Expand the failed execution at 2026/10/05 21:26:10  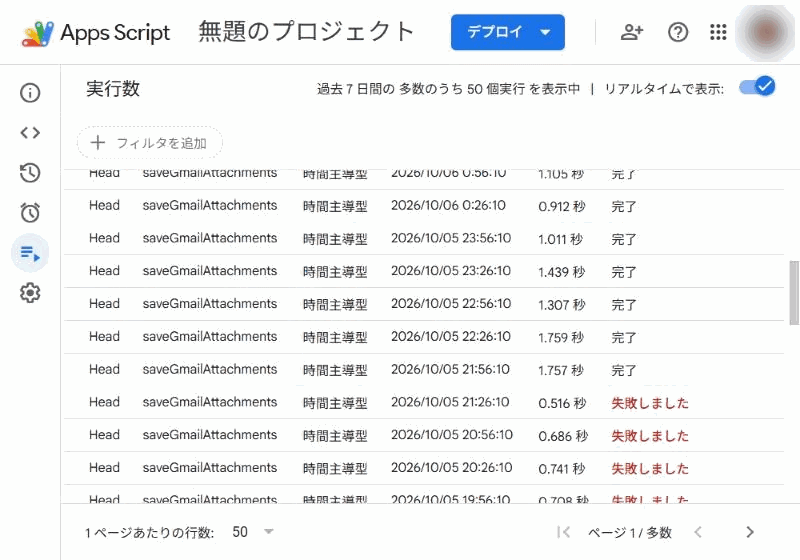coord(424,402)
